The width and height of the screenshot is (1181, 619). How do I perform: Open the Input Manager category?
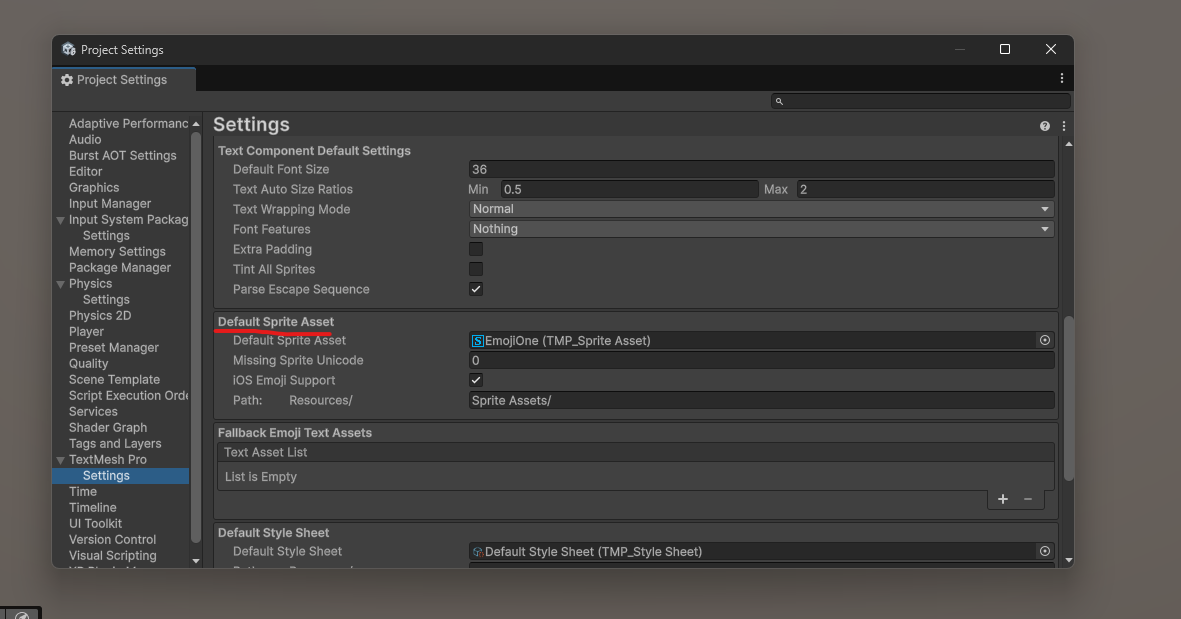coord(110,203)
